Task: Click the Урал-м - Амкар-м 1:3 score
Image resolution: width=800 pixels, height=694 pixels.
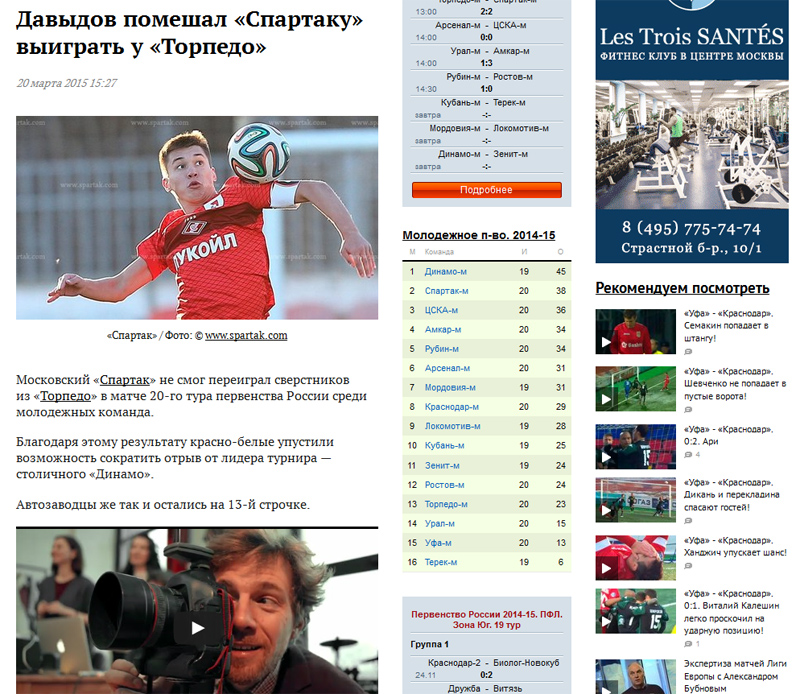Action: click(486, 63)
